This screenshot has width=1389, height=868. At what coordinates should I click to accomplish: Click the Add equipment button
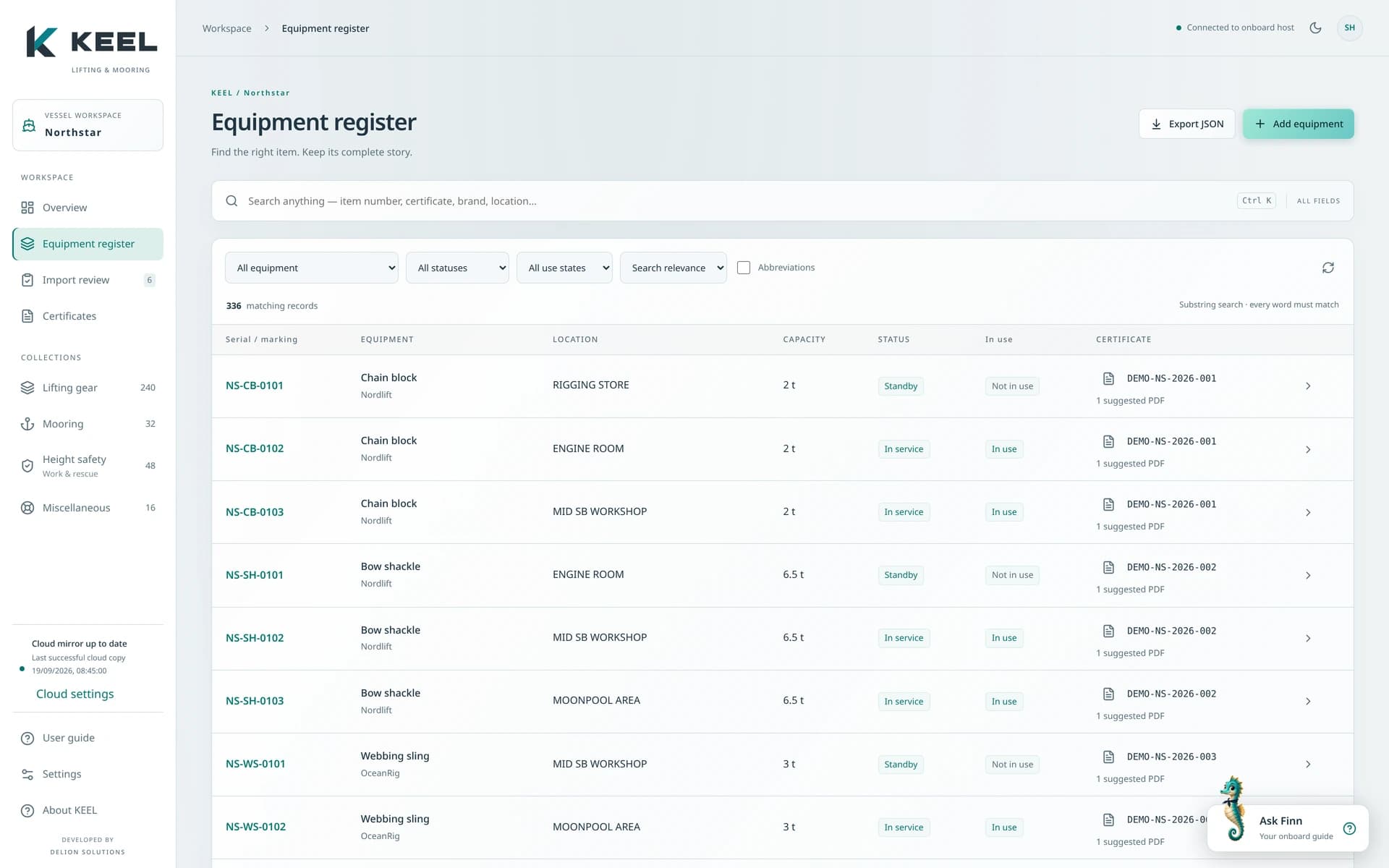point(1298,124)
